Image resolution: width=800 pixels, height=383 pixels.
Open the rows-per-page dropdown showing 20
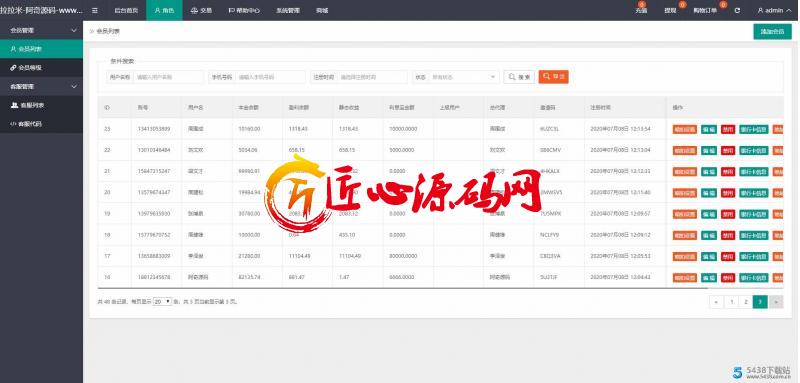point(163,302)
